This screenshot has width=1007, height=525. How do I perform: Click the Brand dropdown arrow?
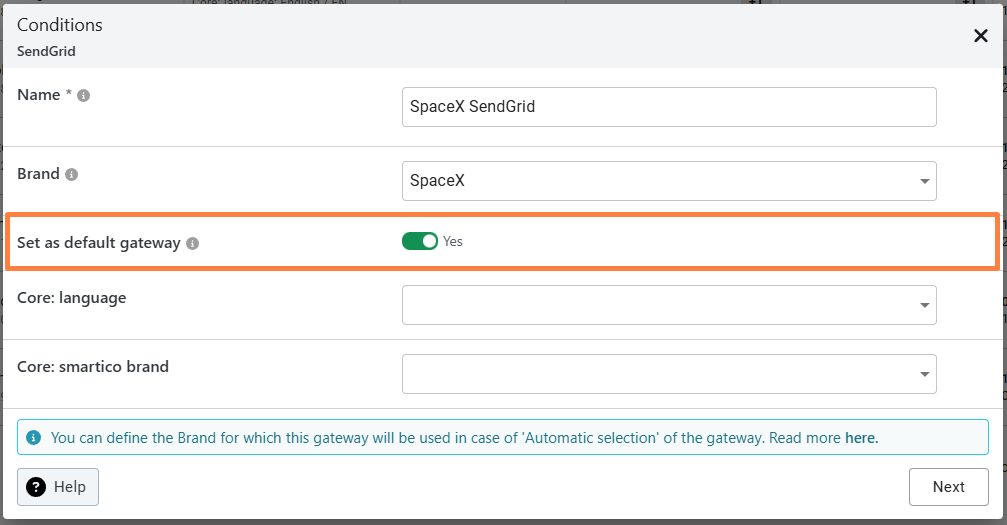924,182
